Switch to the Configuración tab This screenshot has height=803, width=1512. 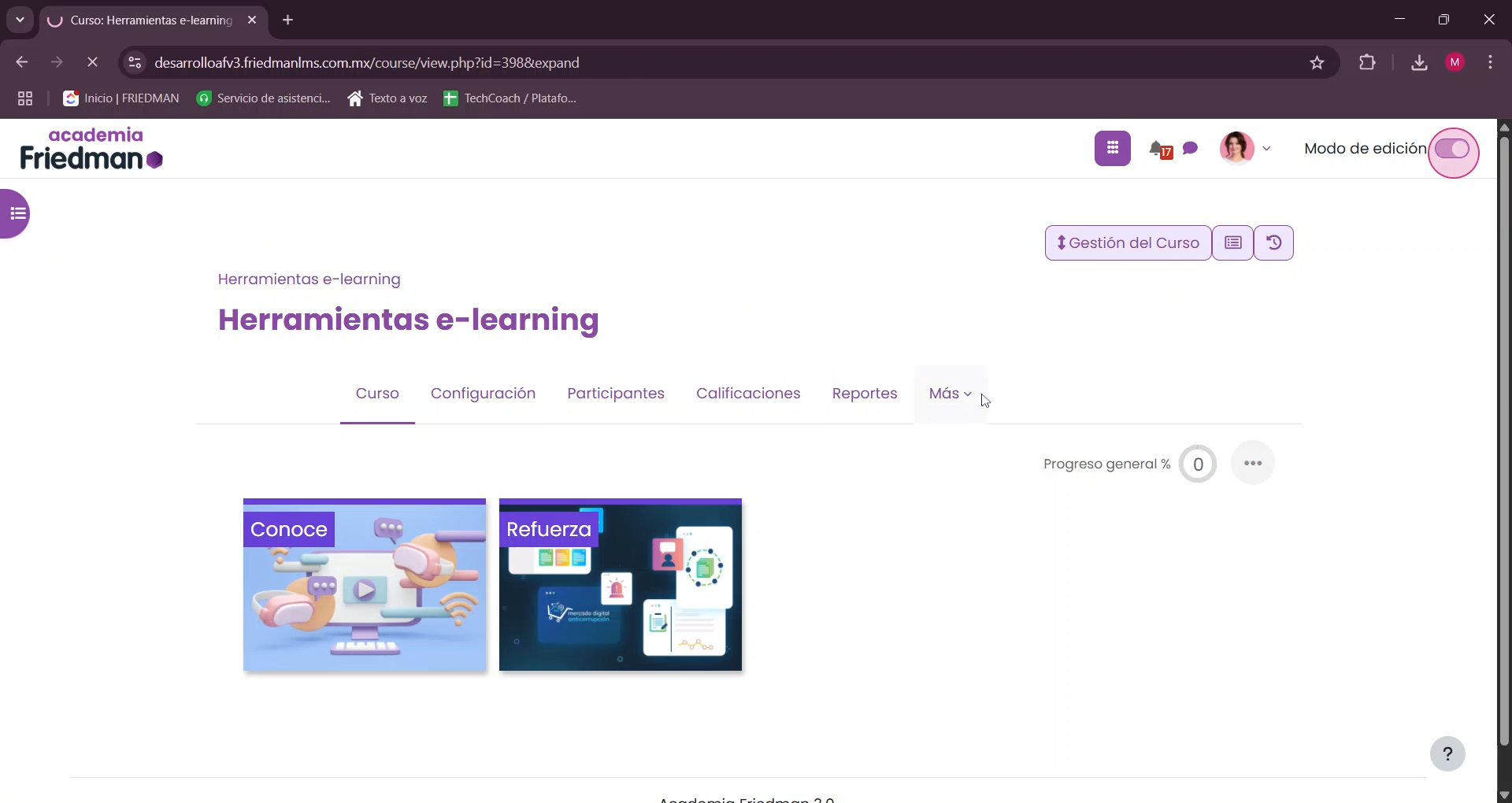coord(483,394)
